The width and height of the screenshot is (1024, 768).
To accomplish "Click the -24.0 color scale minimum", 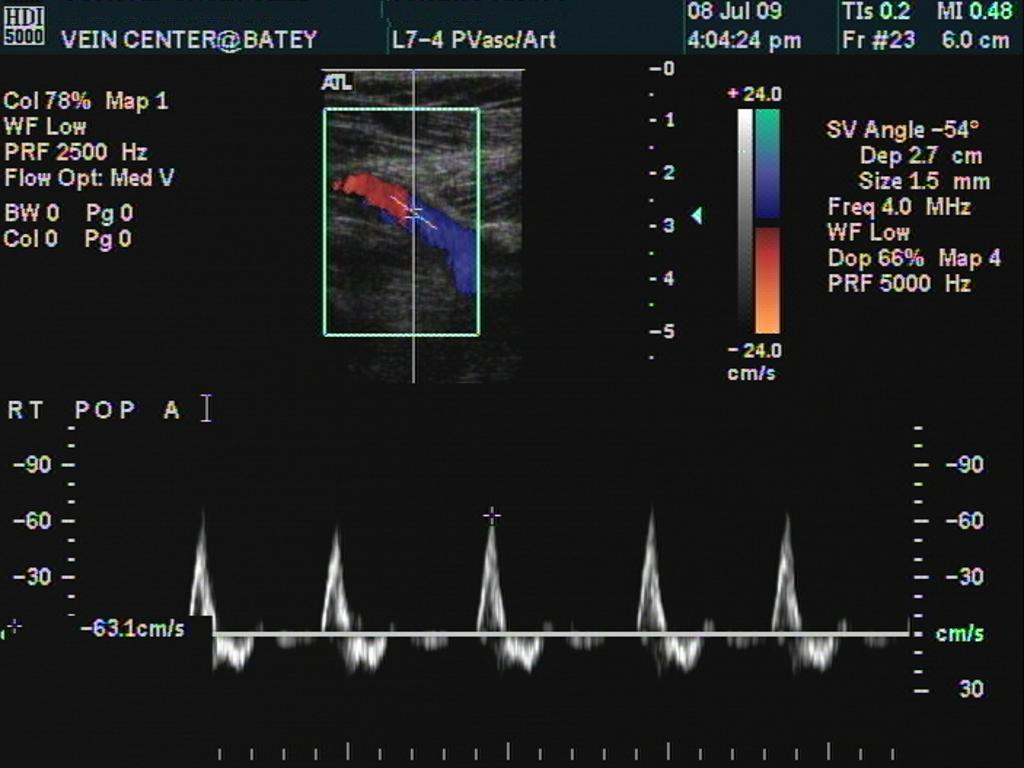I will point(754,351).
